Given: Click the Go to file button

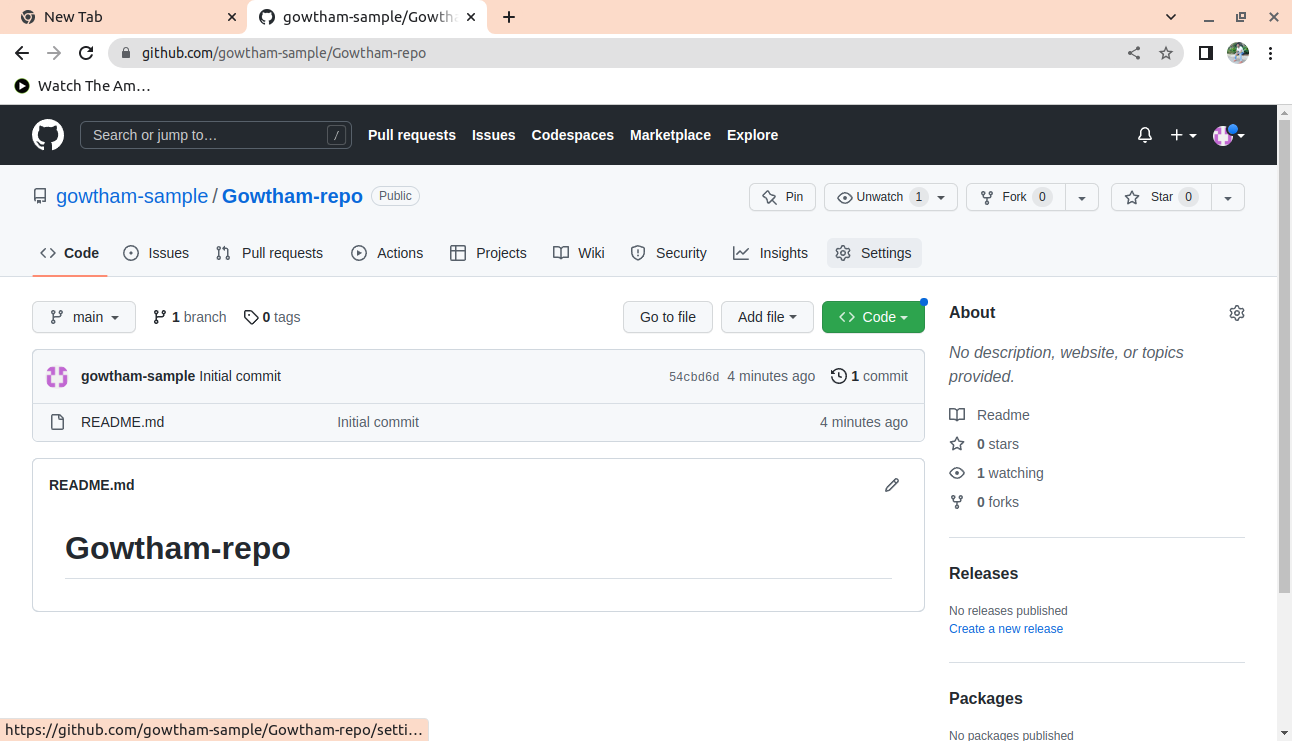Looking at the screenshot, I should point(667,317).
